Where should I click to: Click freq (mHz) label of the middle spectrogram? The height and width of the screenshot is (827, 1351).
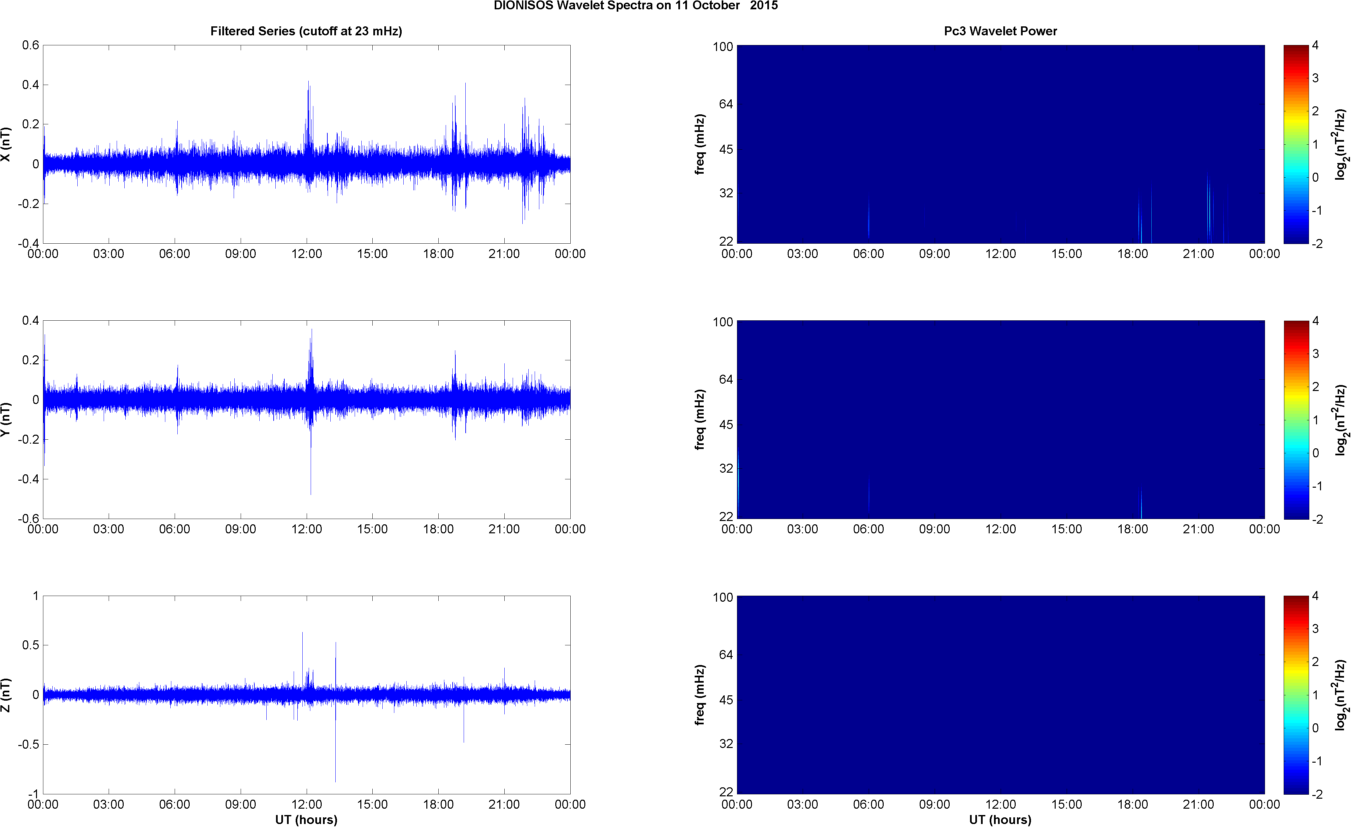(x=701, y=420)
